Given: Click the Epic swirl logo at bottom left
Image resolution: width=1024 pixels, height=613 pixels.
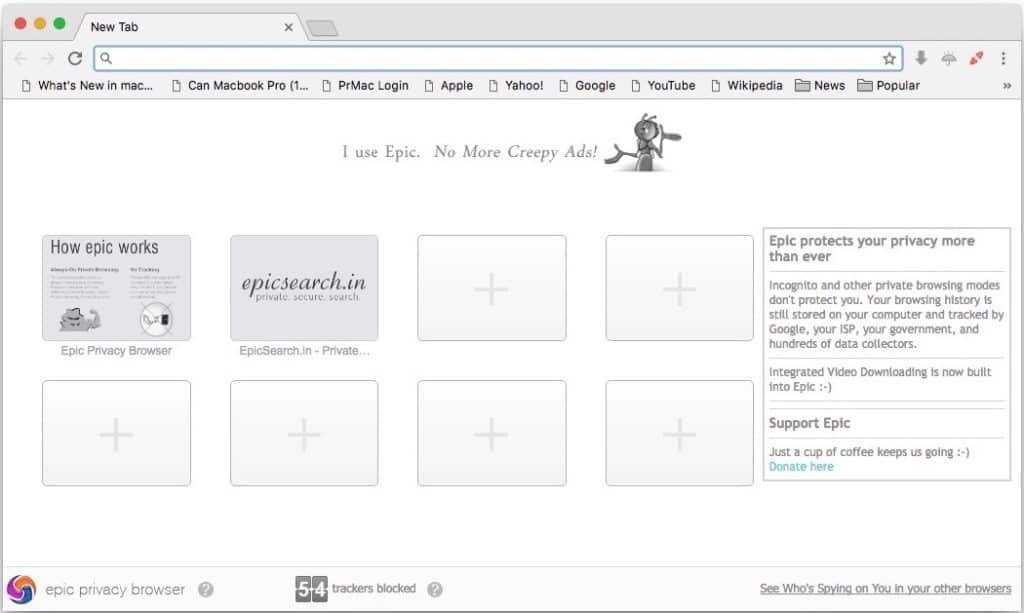Looking at the screenshot, I should [21, 589].
